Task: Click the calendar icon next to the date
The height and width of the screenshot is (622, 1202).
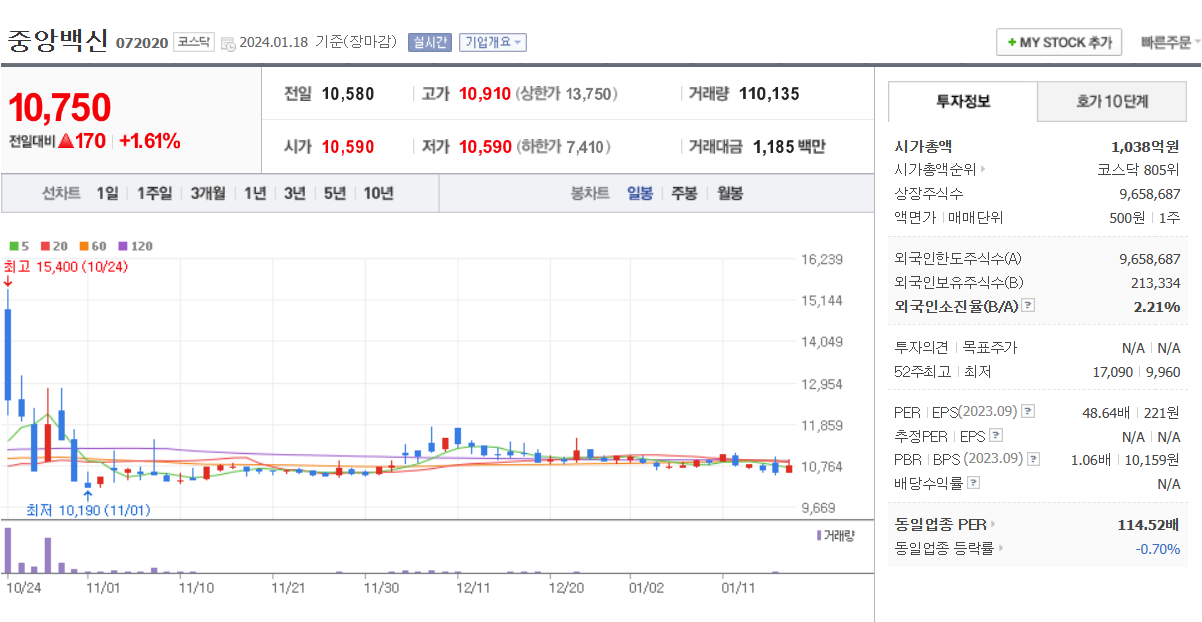Action: click(x=227, y=43)
